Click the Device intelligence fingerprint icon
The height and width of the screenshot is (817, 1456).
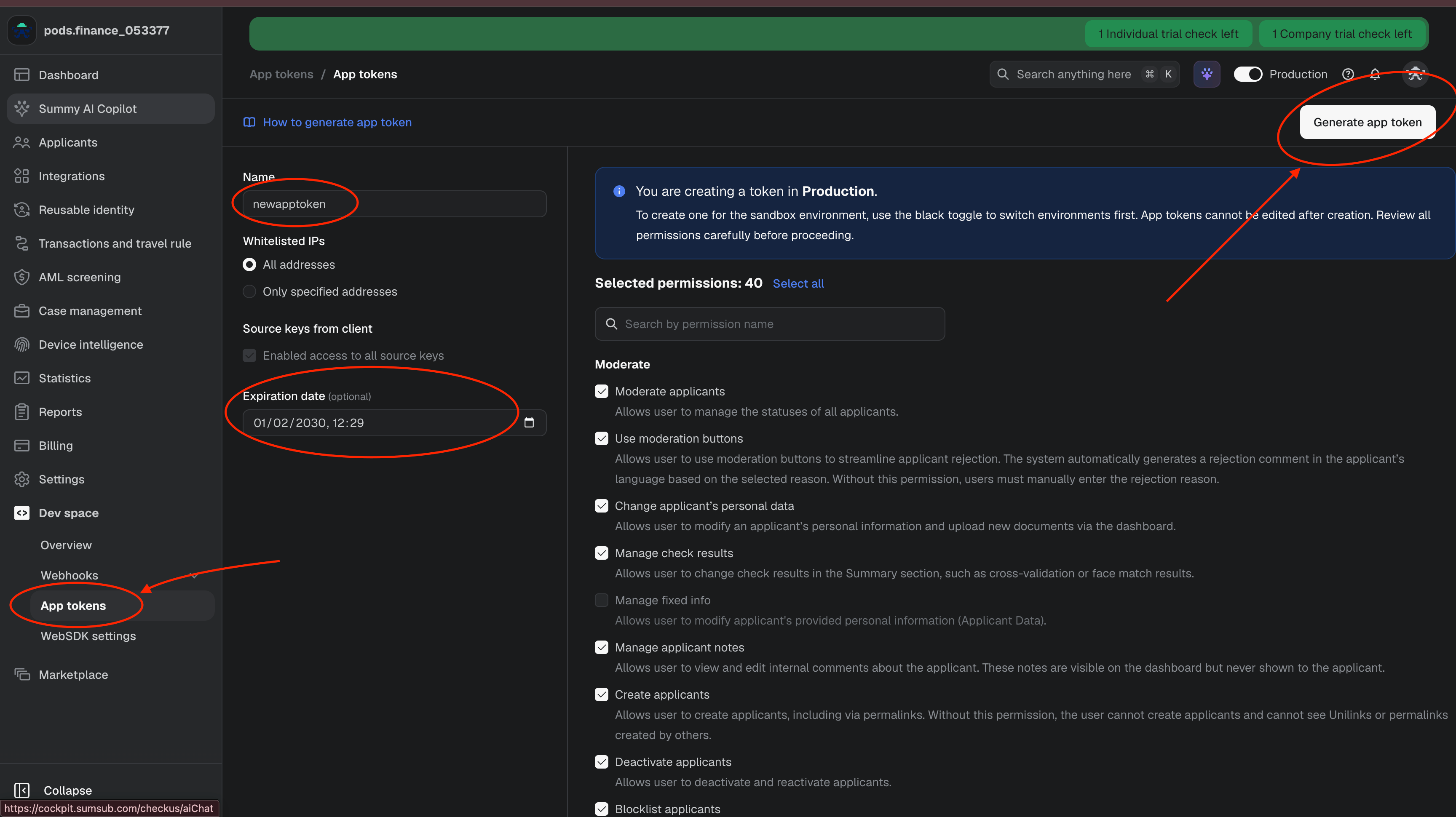21,344
